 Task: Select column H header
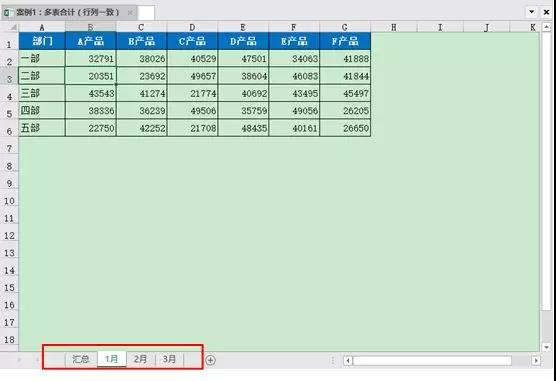tap(394, 27)
